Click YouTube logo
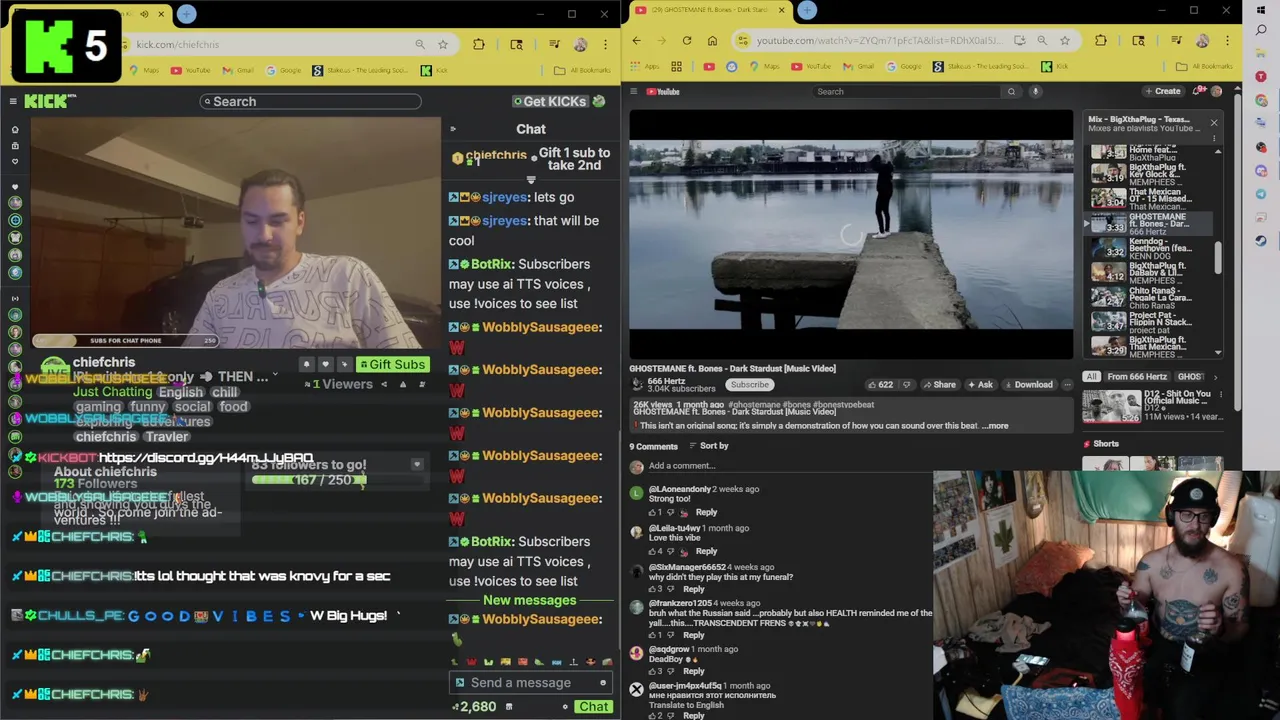 pos(663,91)
